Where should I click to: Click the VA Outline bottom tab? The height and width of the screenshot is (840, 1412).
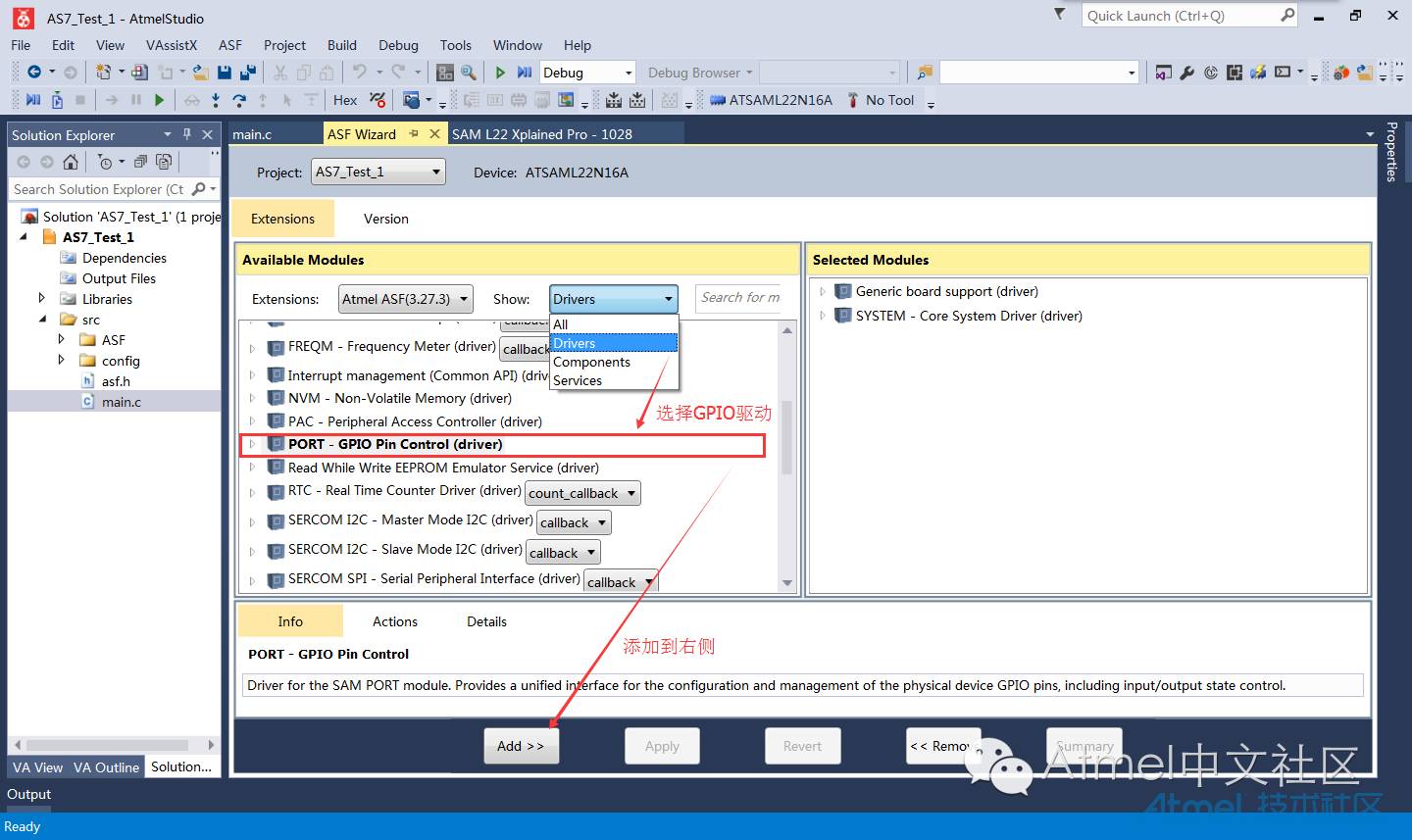click(x=106, y=767)
